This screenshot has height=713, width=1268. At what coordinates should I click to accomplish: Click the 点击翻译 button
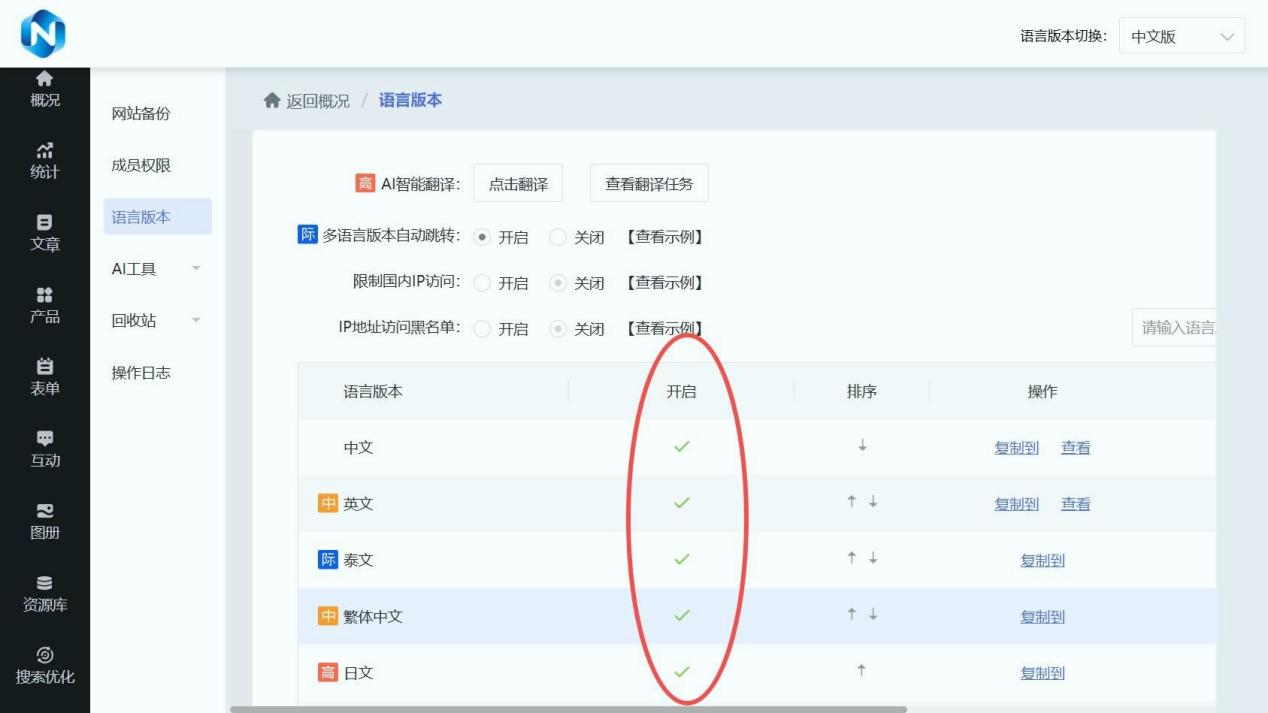[518, 183]
